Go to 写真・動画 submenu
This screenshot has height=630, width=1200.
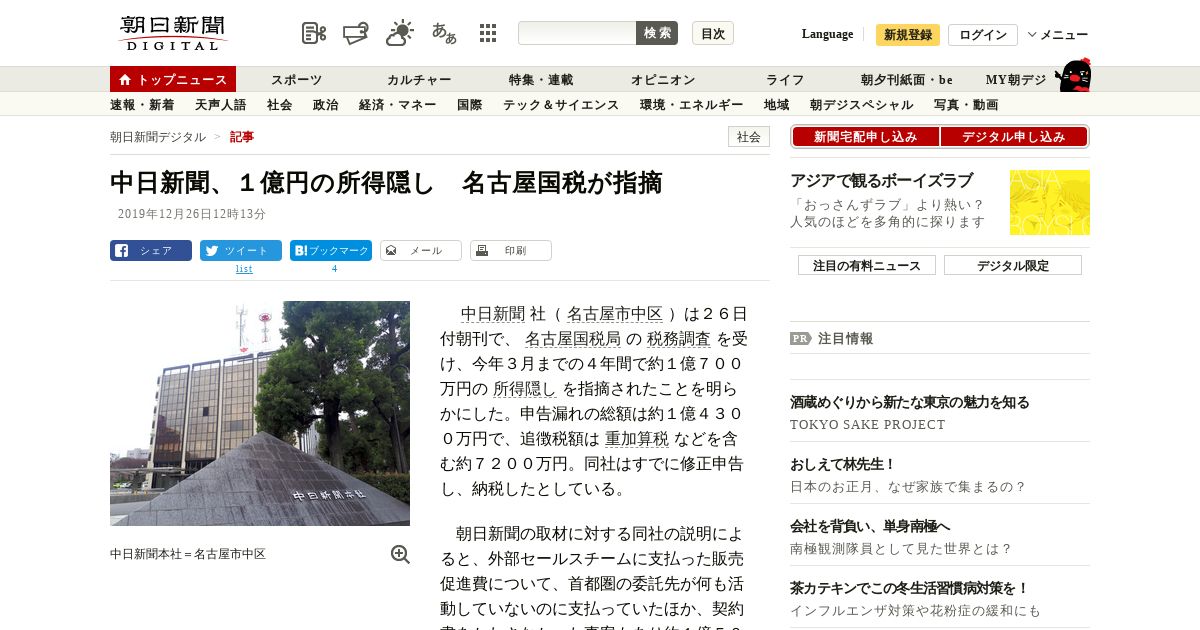tap(966, 105)
